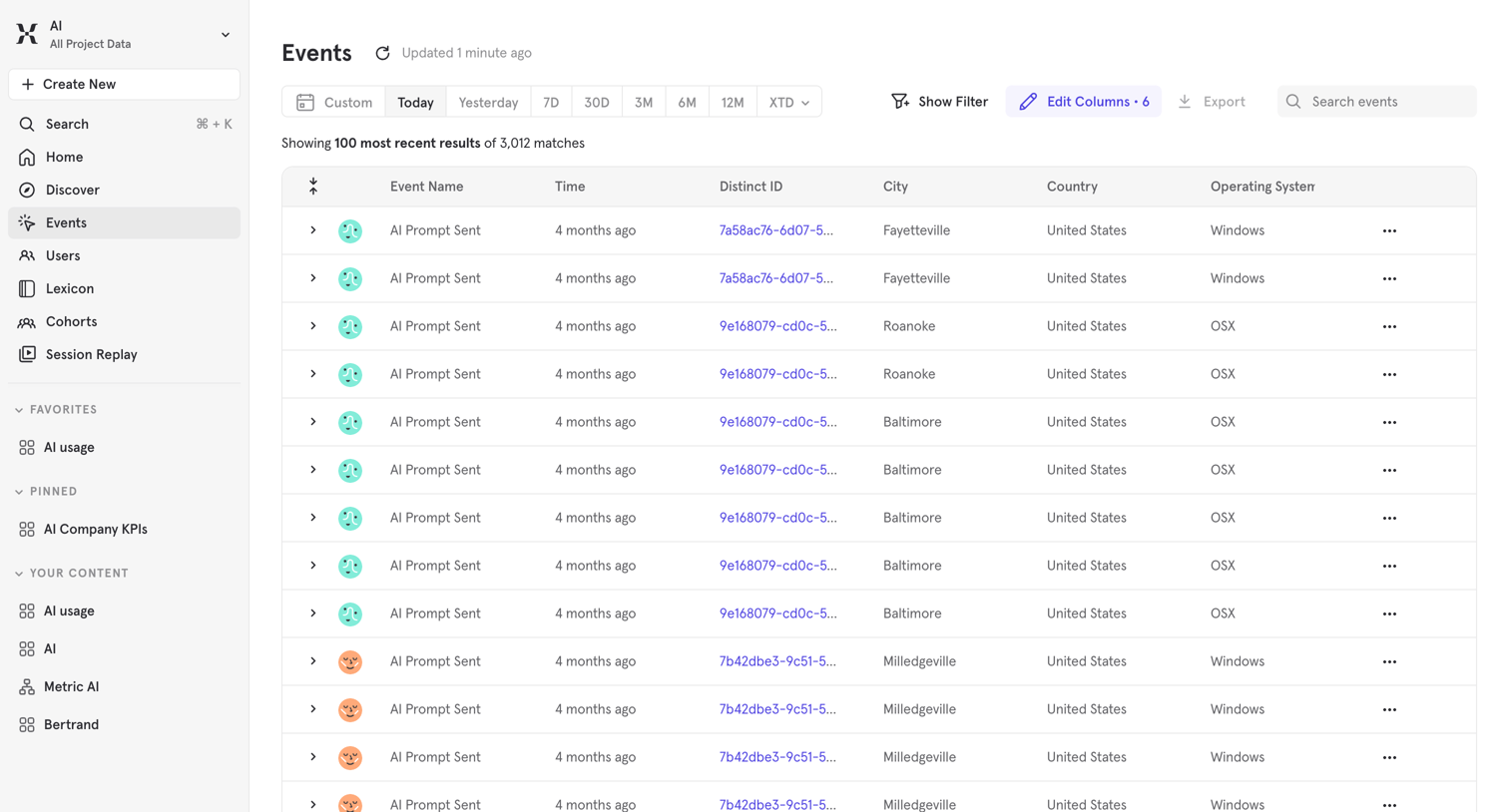
Task: Expand the first Fayetteville event row
Action: [313, 230]
